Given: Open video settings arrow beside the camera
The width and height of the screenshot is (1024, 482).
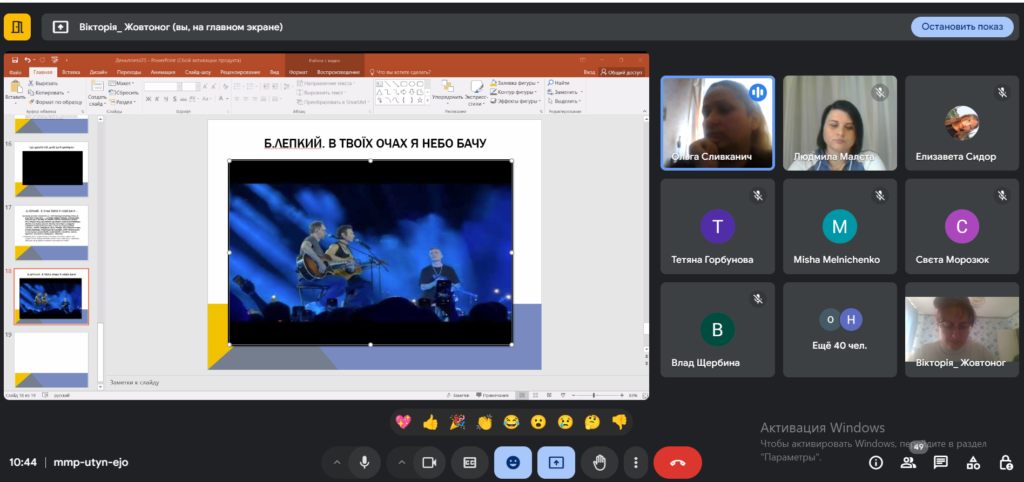Looking at the screenshot, I should pos(402,462).
